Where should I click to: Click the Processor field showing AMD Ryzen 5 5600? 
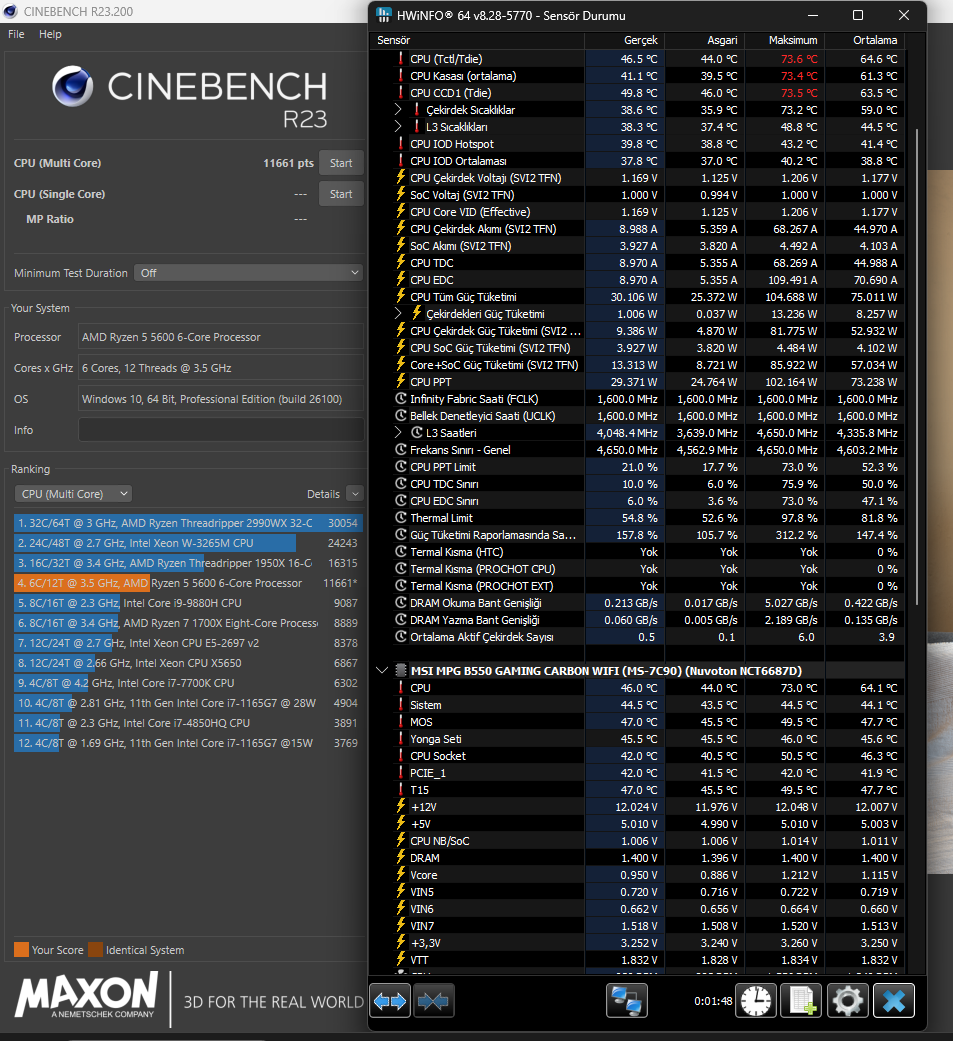[x=220, y=337]
